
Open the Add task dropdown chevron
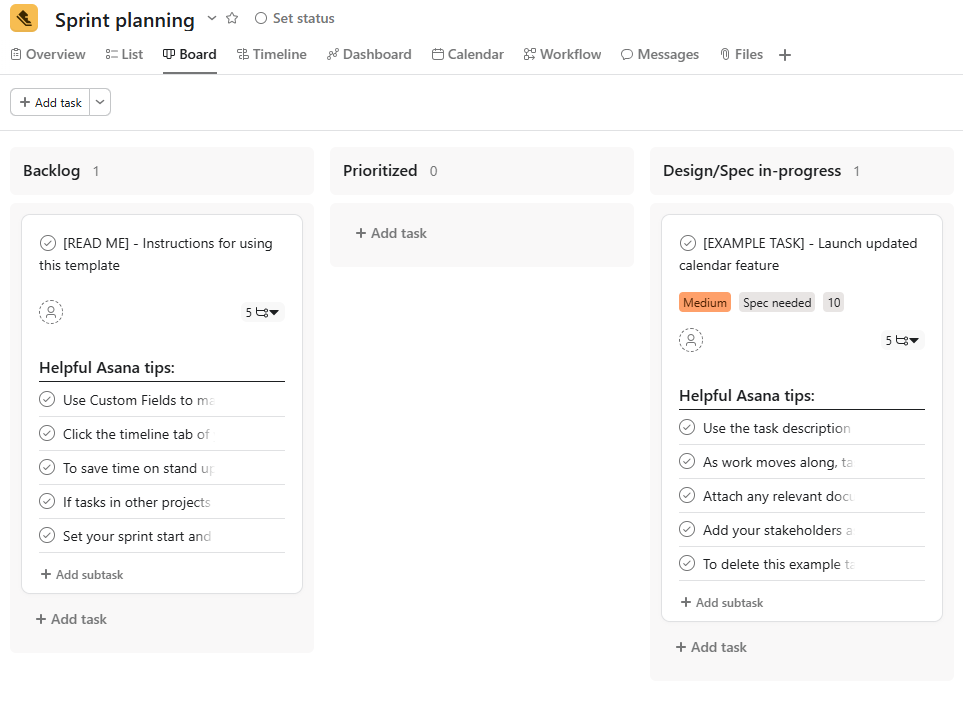tap(99, 101)
